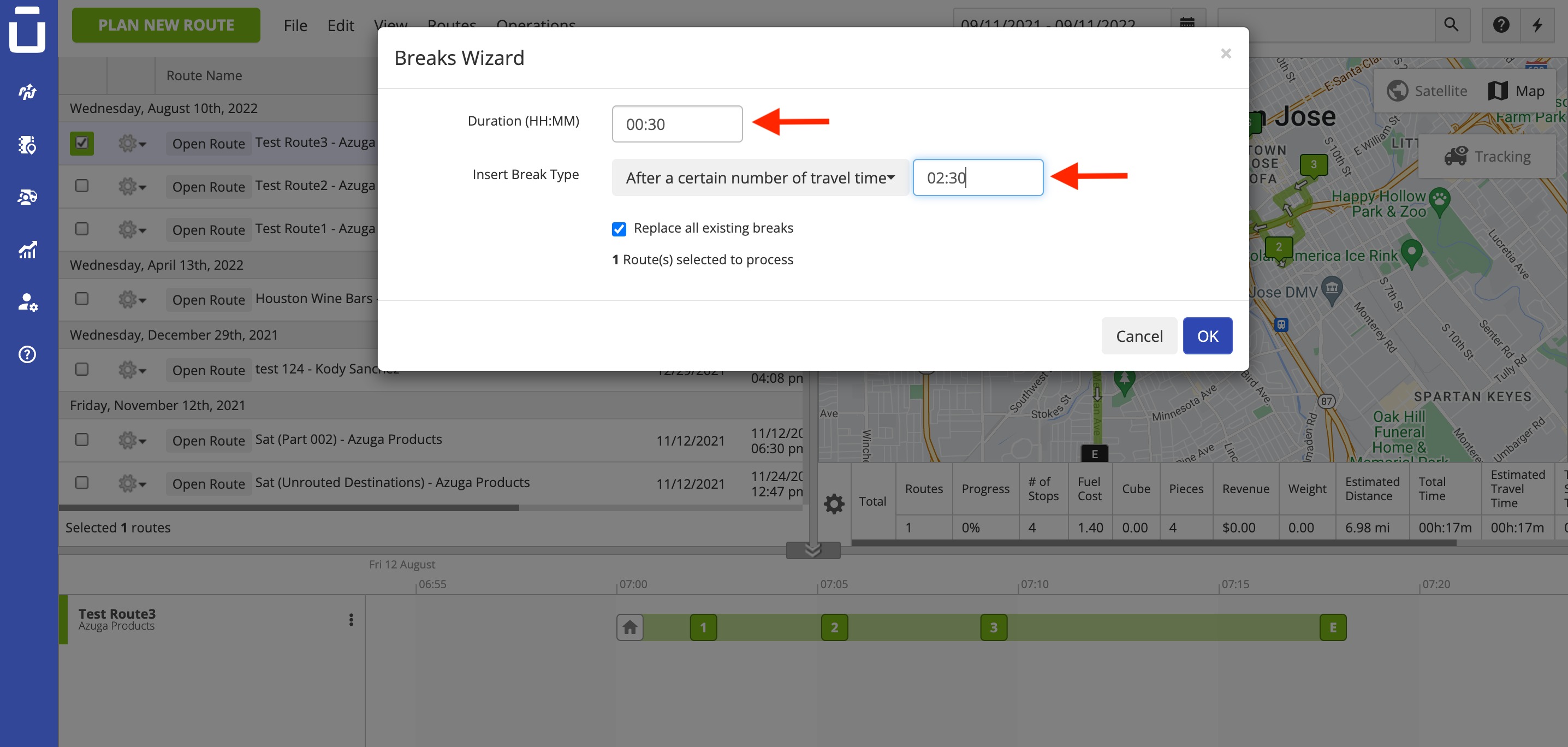
Task: Switch map to Map view
Action: pos(1517,91)
